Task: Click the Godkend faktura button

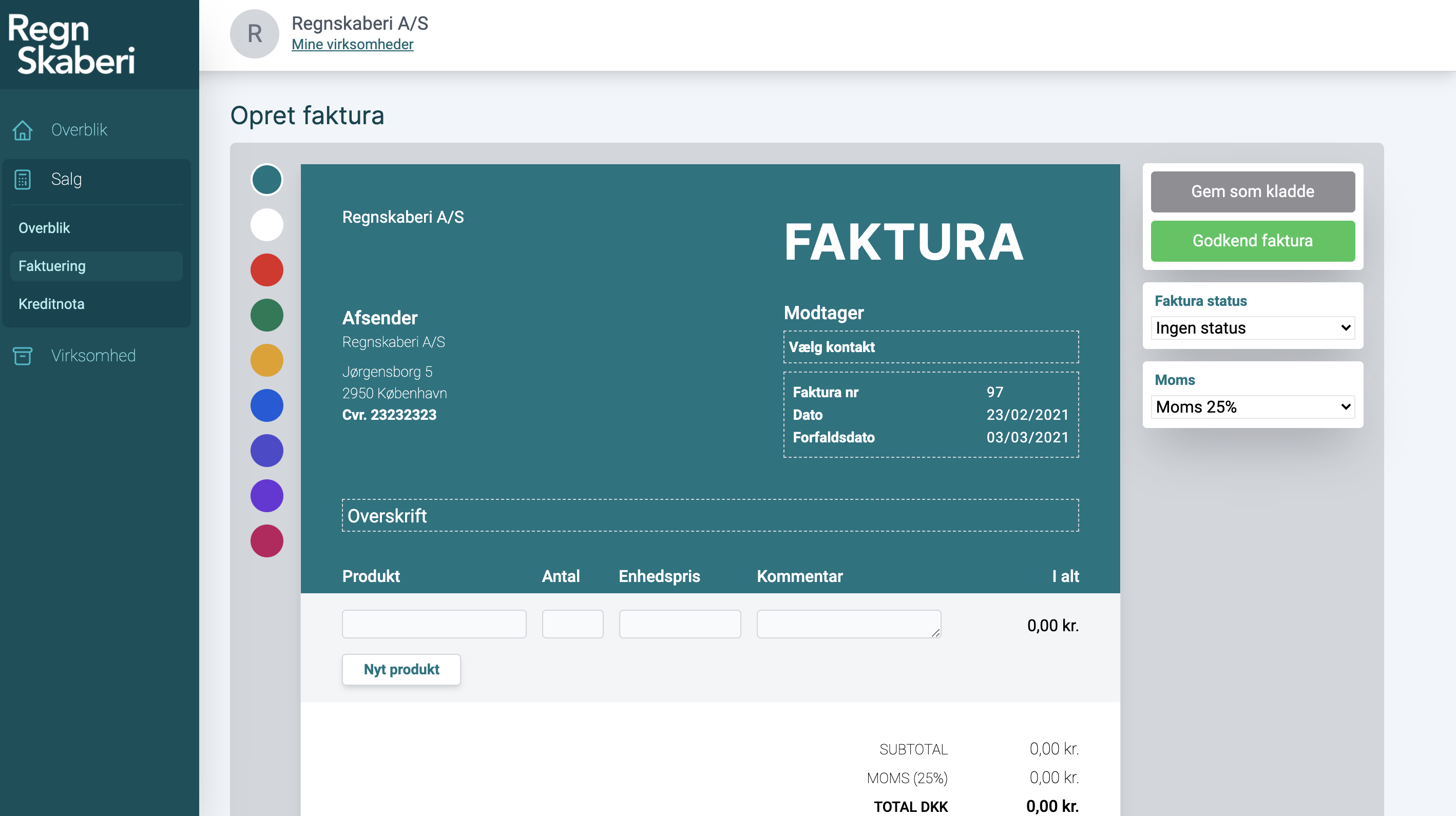Action: pyautogui.click(x=1253, y=241)
